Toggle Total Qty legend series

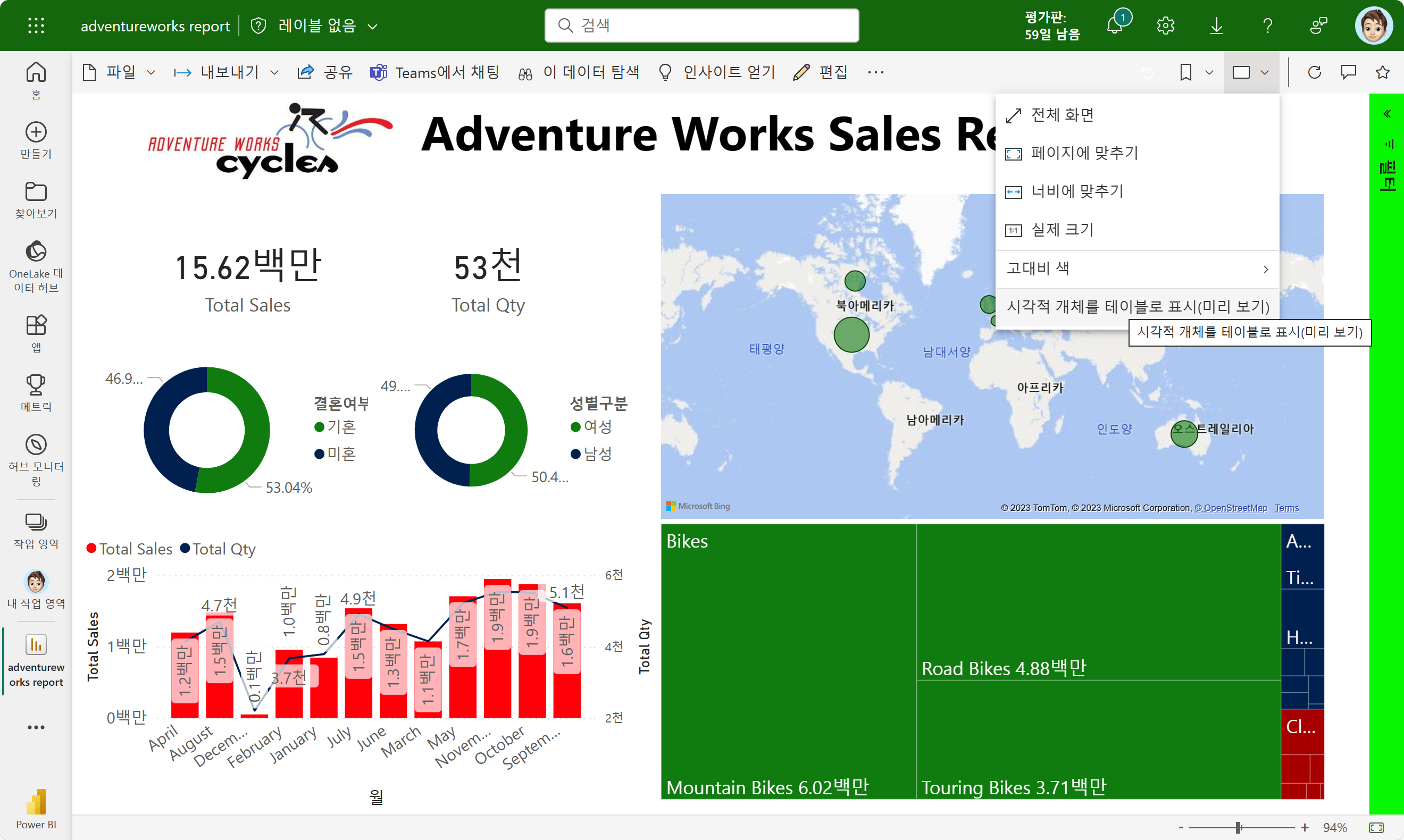(218, 549)
